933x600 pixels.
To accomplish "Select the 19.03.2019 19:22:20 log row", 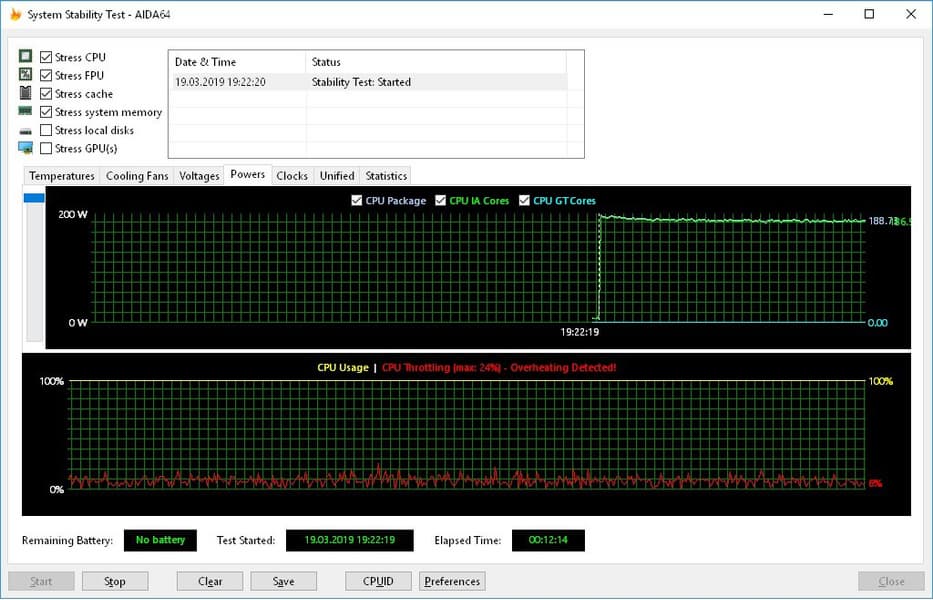I will point(368,82).
